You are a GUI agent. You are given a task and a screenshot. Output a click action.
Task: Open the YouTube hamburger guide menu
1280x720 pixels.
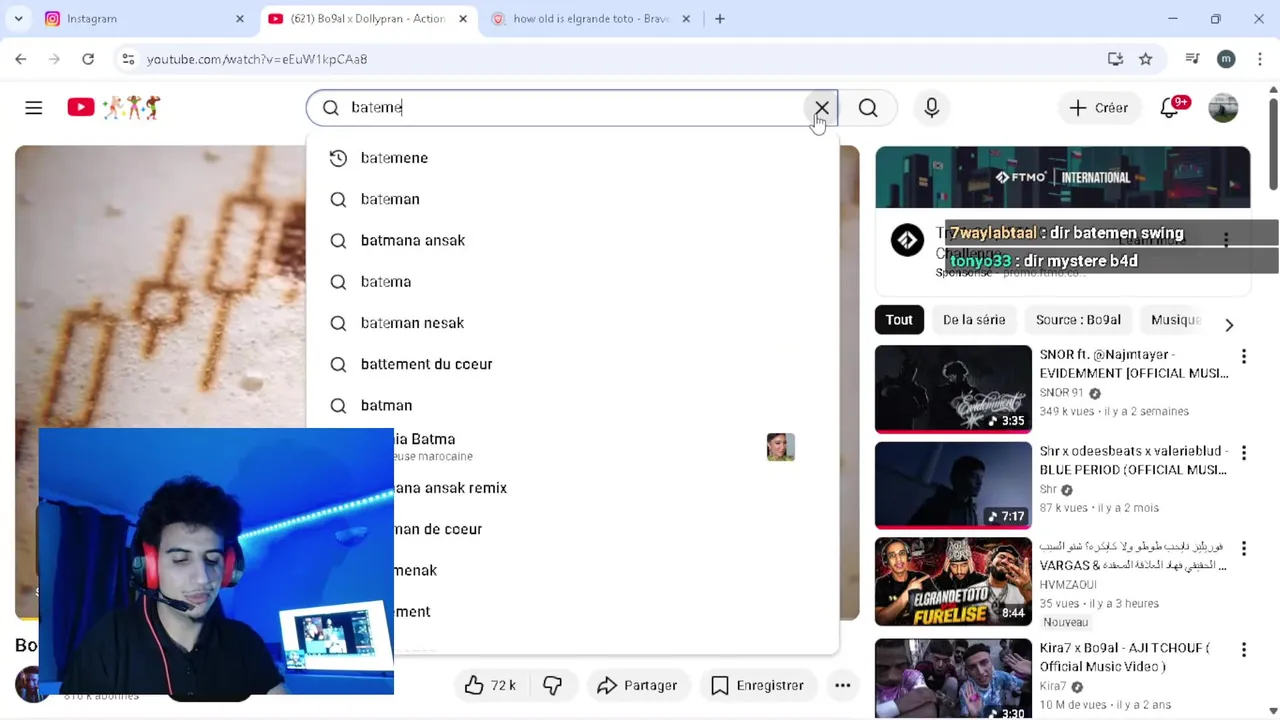point(34,108)
